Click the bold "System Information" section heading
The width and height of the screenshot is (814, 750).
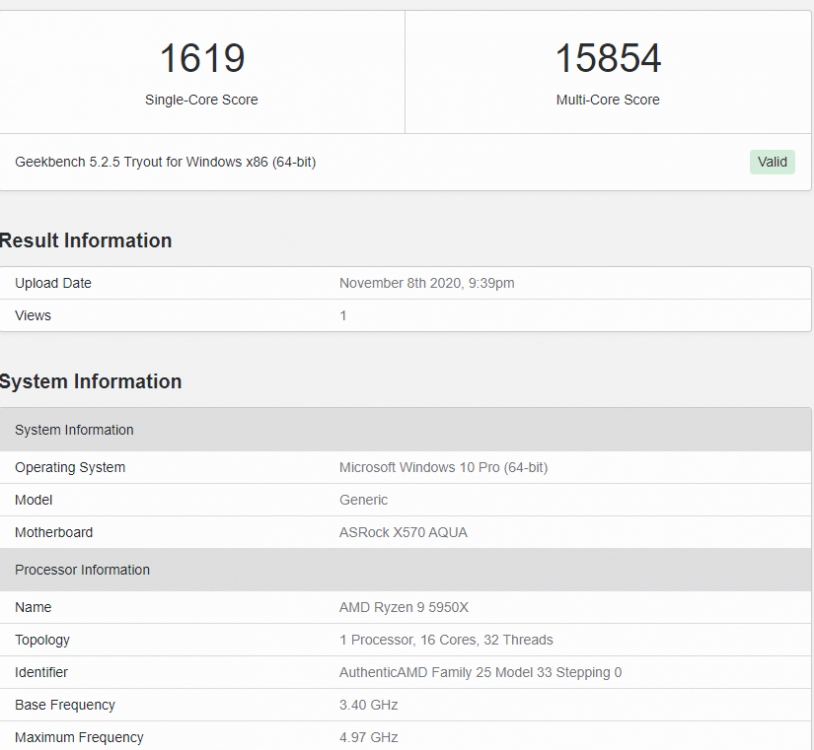91,381
